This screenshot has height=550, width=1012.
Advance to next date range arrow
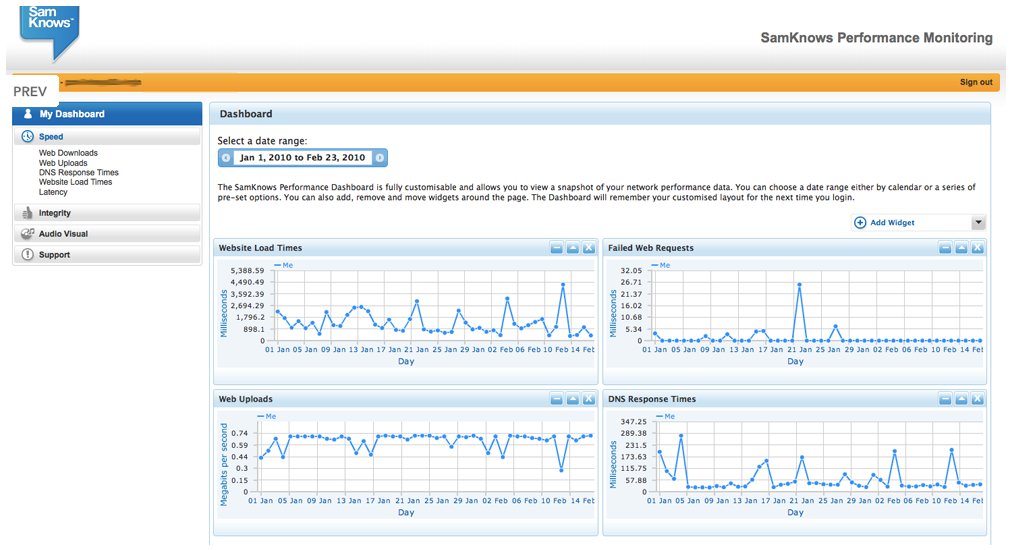tap(380, 158)
